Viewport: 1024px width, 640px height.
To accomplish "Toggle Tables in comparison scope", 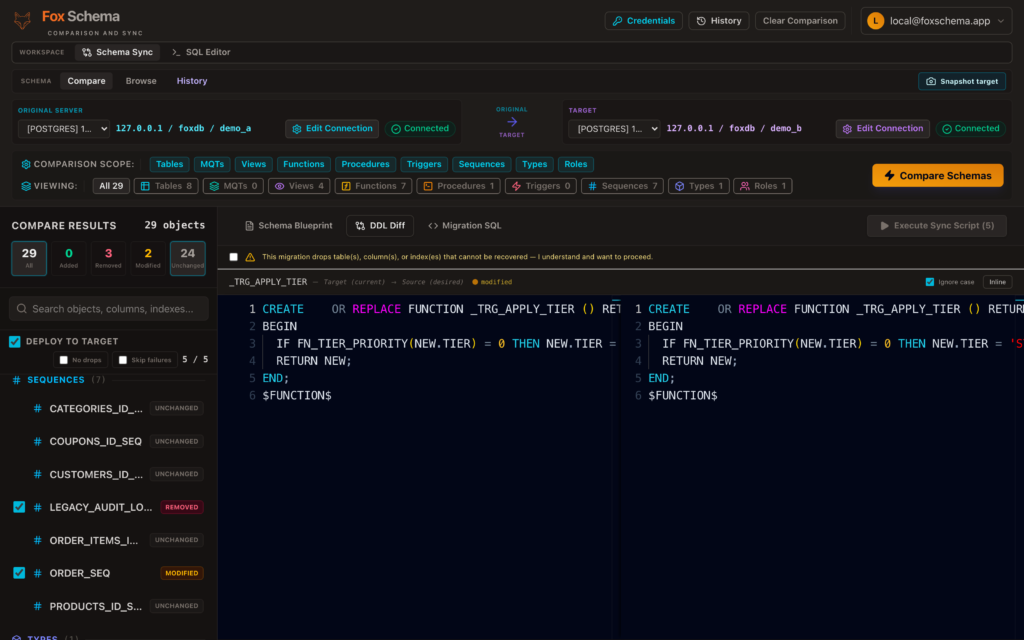I will pos(169,165).
